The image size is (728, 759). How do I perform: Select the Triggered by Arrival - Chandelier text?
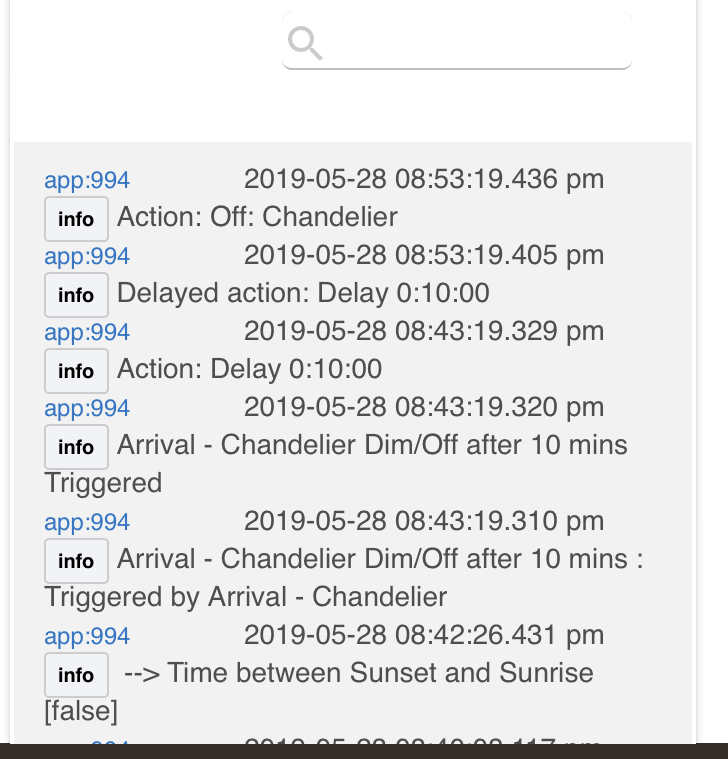tap(245, 597)
